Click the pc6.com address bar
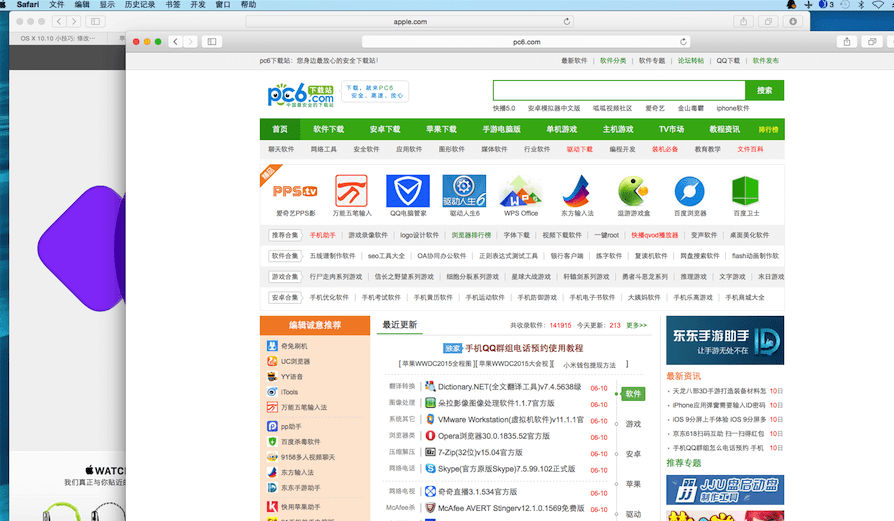Viewport: 894px width, 521px height. point(526,42)
